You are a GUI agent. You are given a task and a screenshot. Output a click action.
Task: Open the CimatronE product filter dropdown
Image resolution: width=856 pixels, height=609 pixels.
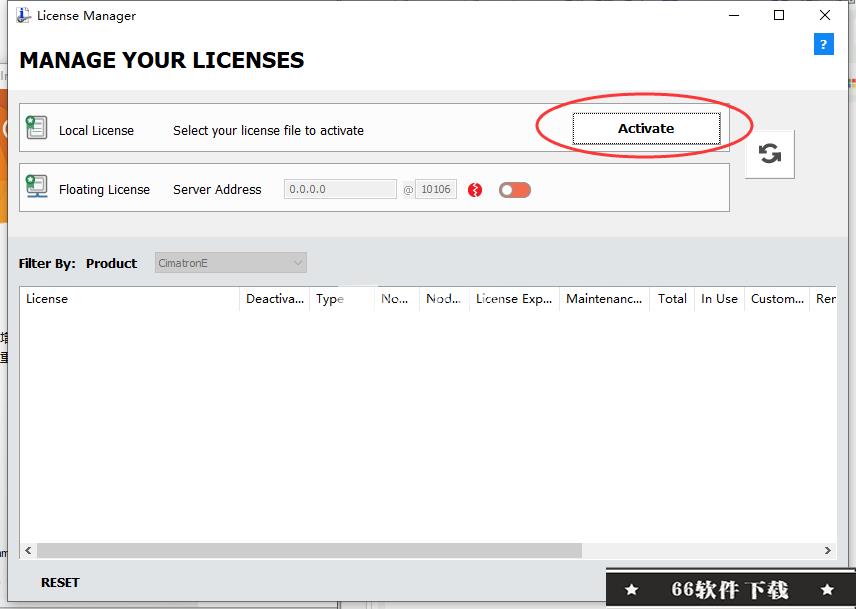230,263
